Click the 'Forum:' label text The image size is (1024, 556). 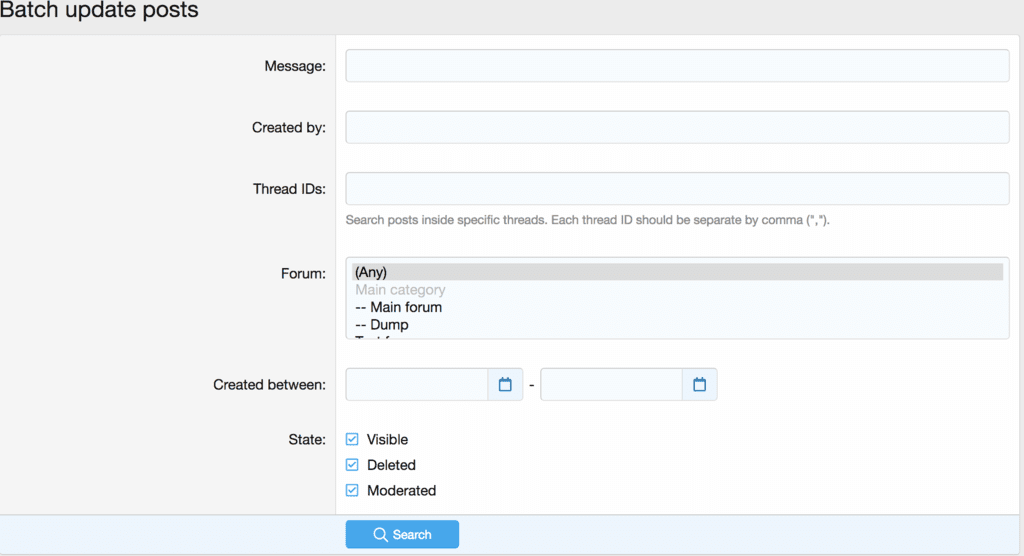(303, 273)
